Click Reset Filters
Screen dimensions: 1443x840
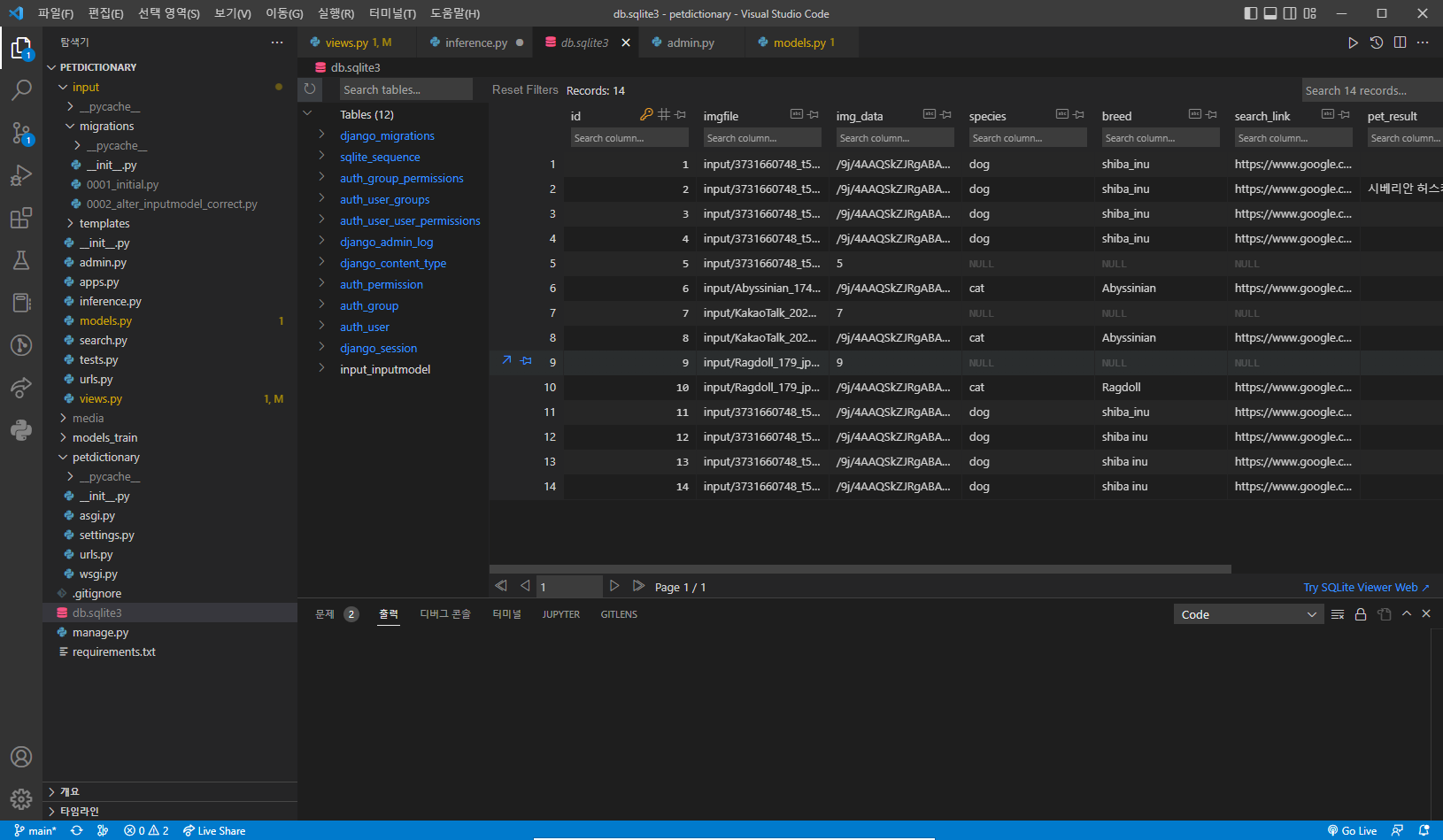(x=525, y=89)
